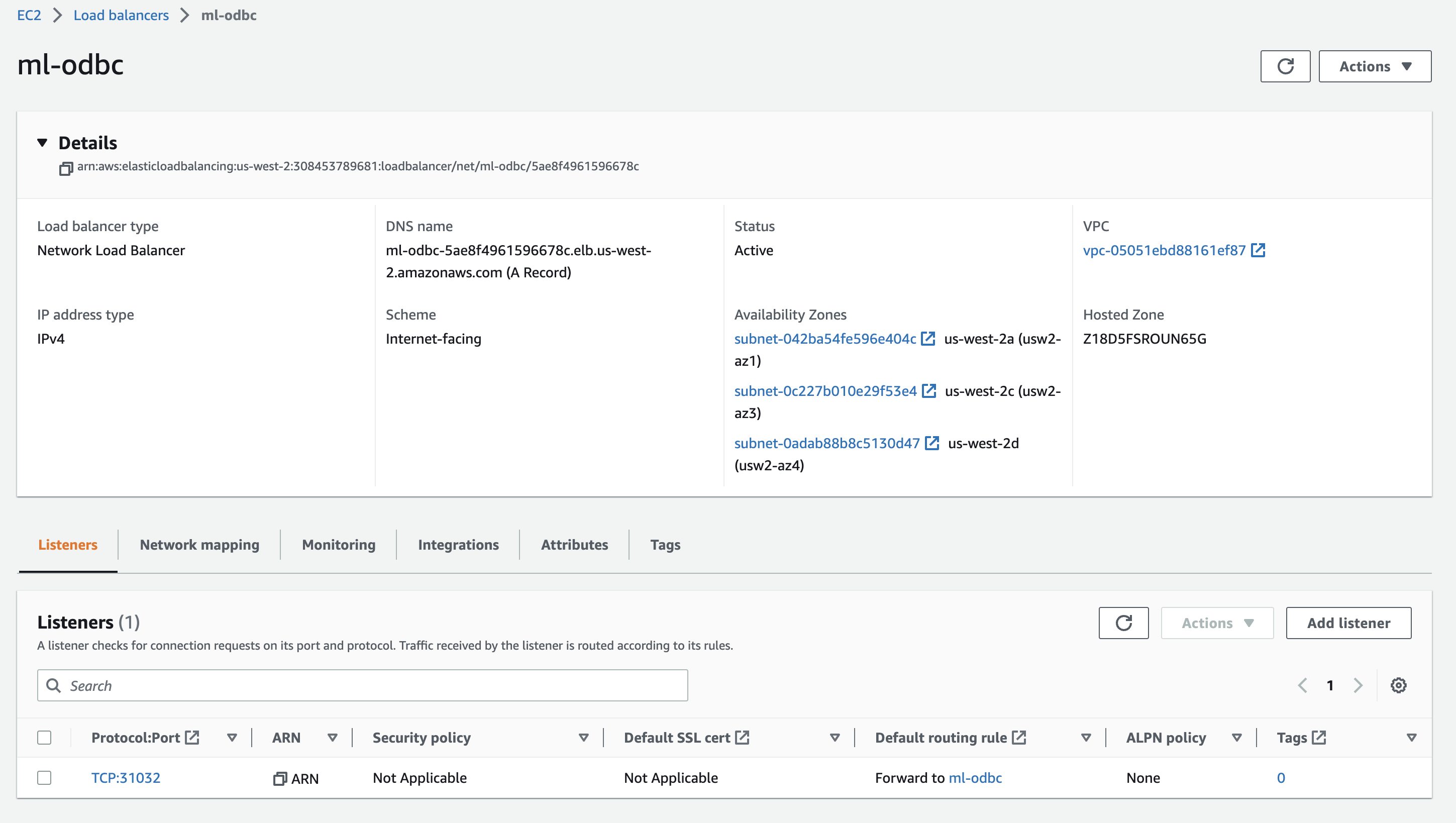Sort by ARN column arrow
The image size is (1456, 823).
pyautogui.click(x=333, y=737)
